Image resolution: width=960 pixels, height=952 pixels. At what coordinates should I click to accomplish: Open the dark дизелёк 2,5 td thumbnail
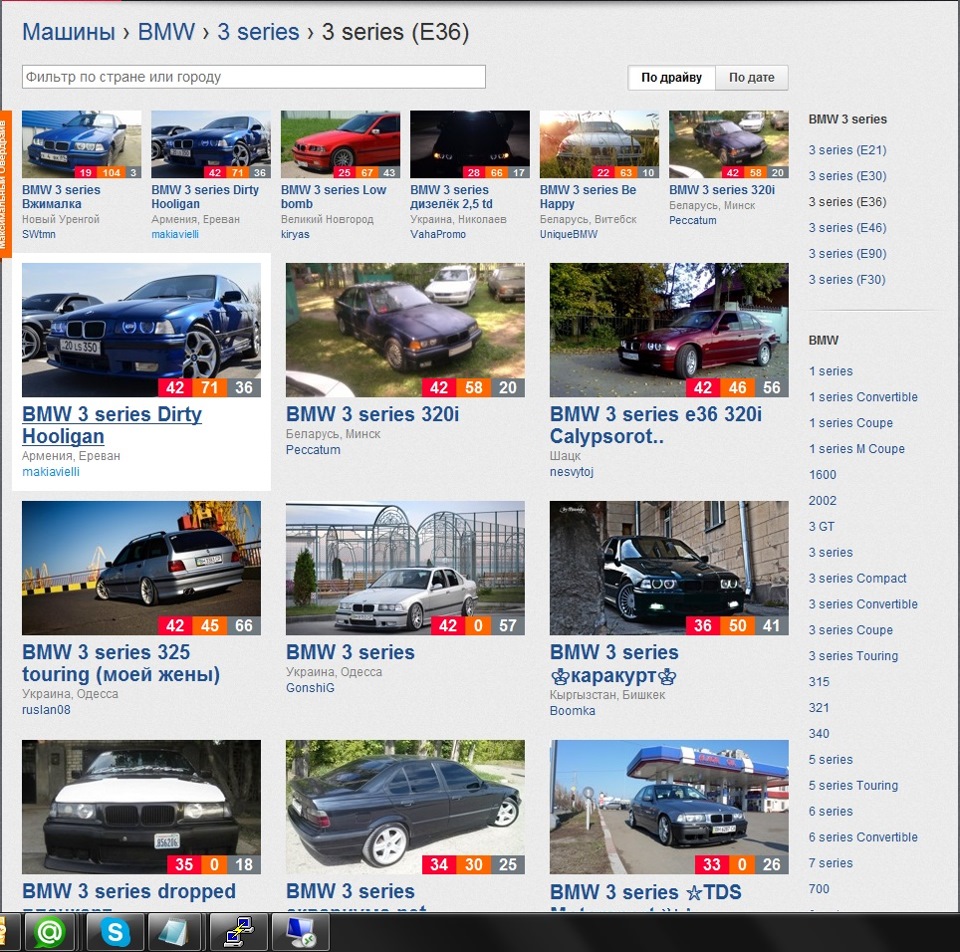click(x=470, y=144)
